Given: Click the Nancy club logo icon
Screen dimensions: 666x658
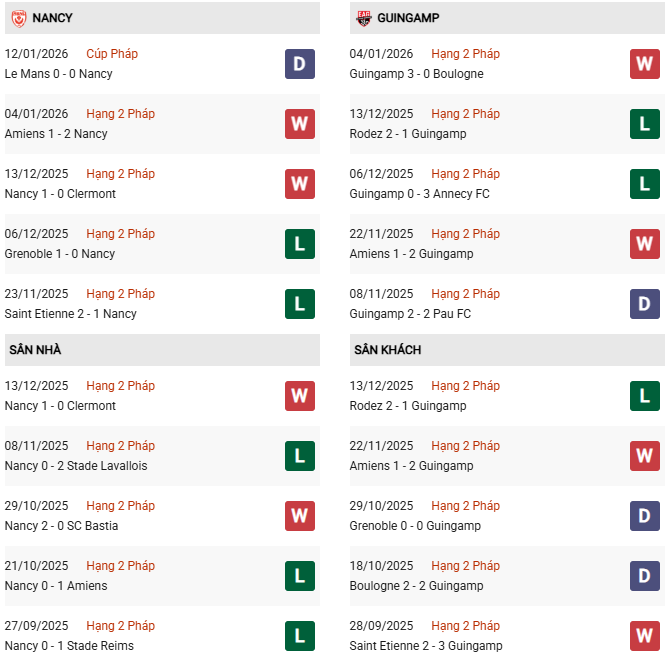Looking at the screenshot, I should pyautogui.click(x=15, y=18).
